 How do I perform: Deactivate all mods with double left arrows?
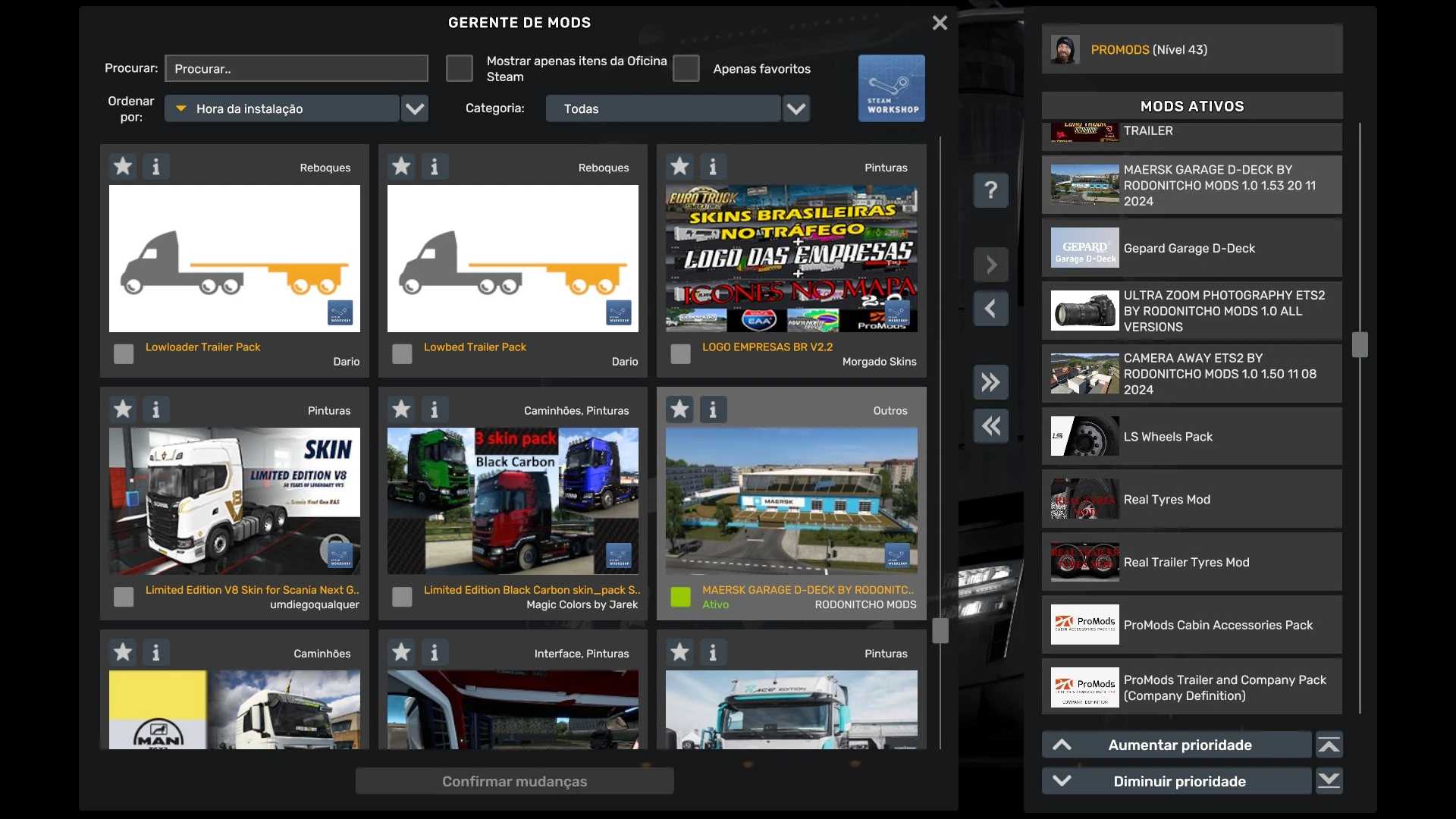point(990,425)
